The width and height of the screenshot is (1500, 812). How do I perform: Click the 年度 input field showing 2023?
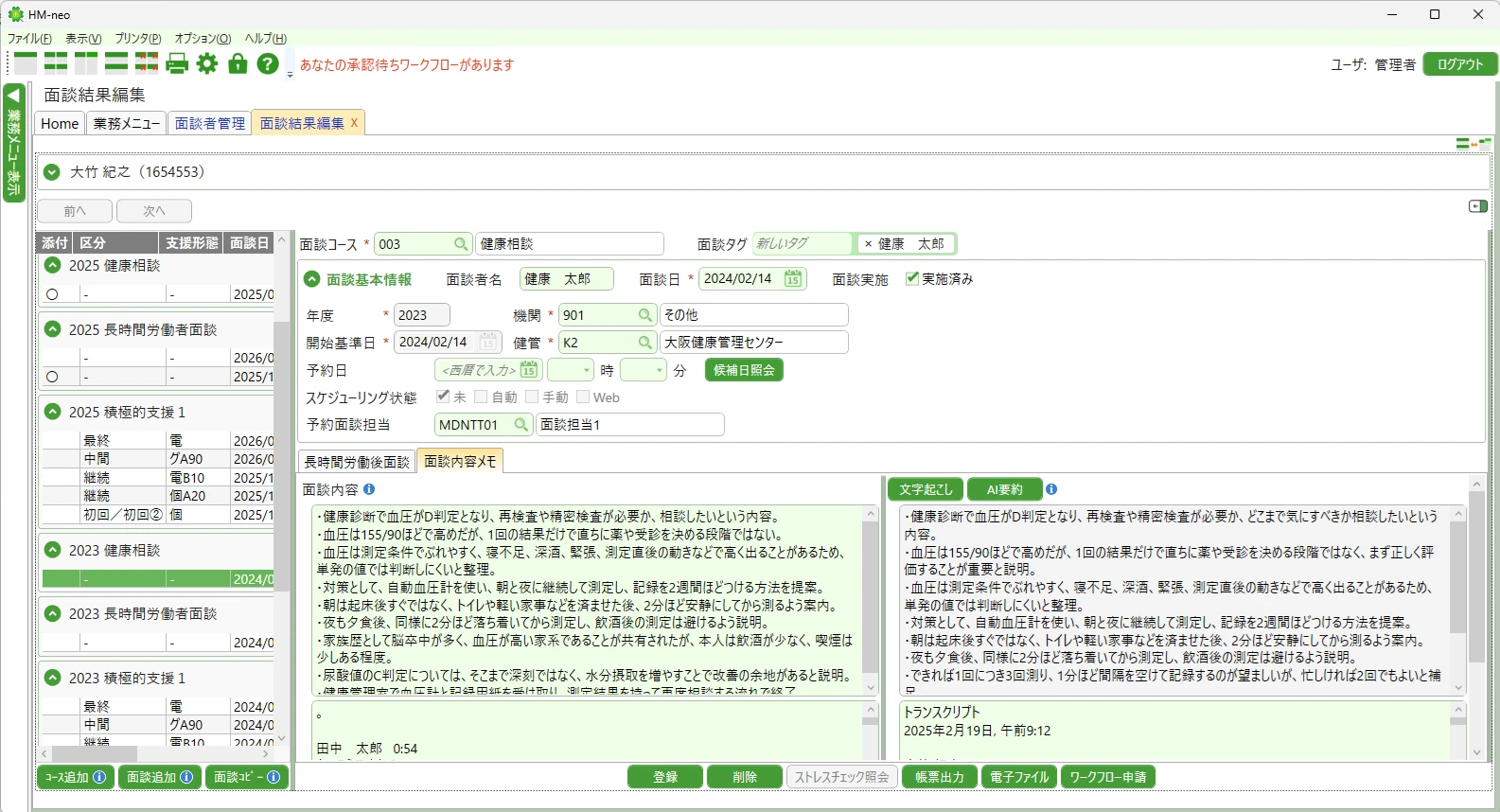click(x=421, y=315)
